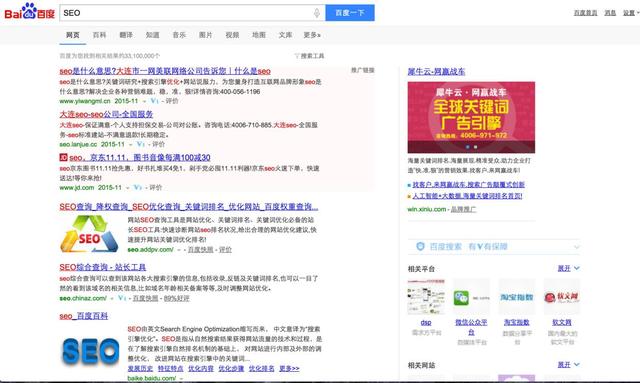Expand the arrow after seo.lanjue.cc 2015-11

coord(131,145)
